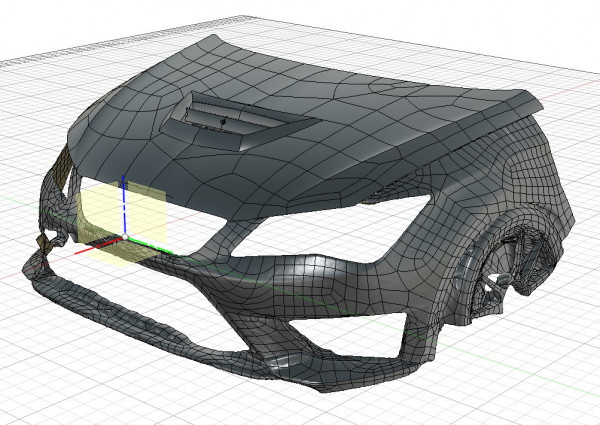Select the hood surface left of the scoop
The width and height of the screenshot is (600, 425).
pyautogui.click(x=130, y=130)
